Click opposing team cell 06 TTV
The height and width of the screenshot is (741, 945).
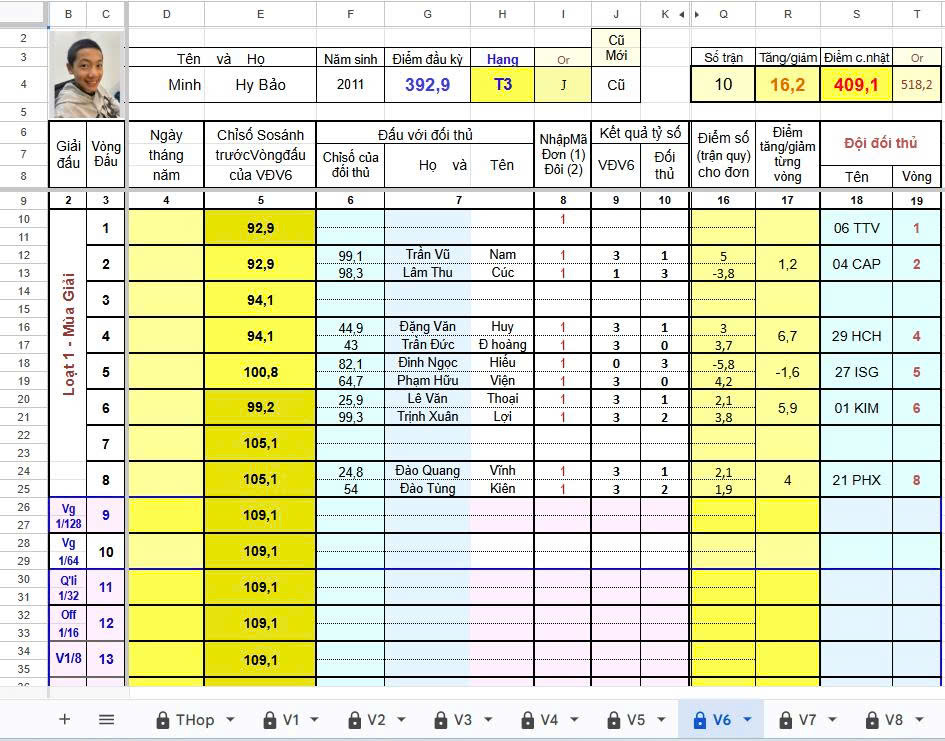856,228
